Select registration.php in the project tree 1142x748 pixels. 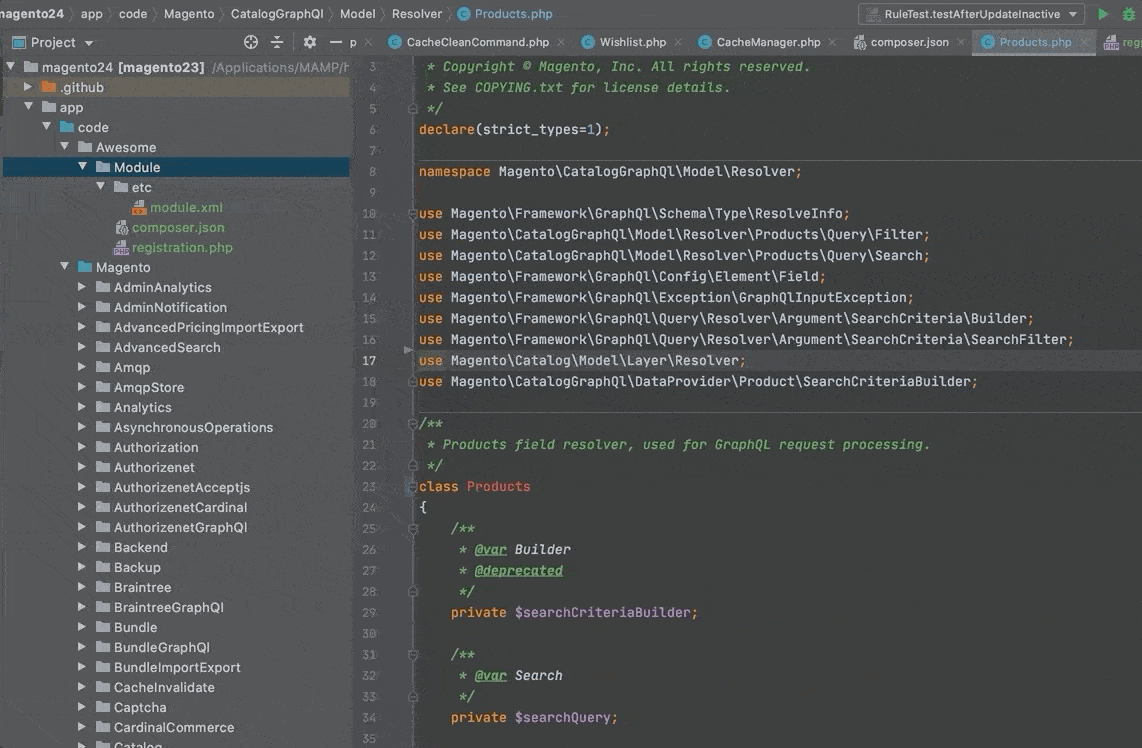click(182, 248)
